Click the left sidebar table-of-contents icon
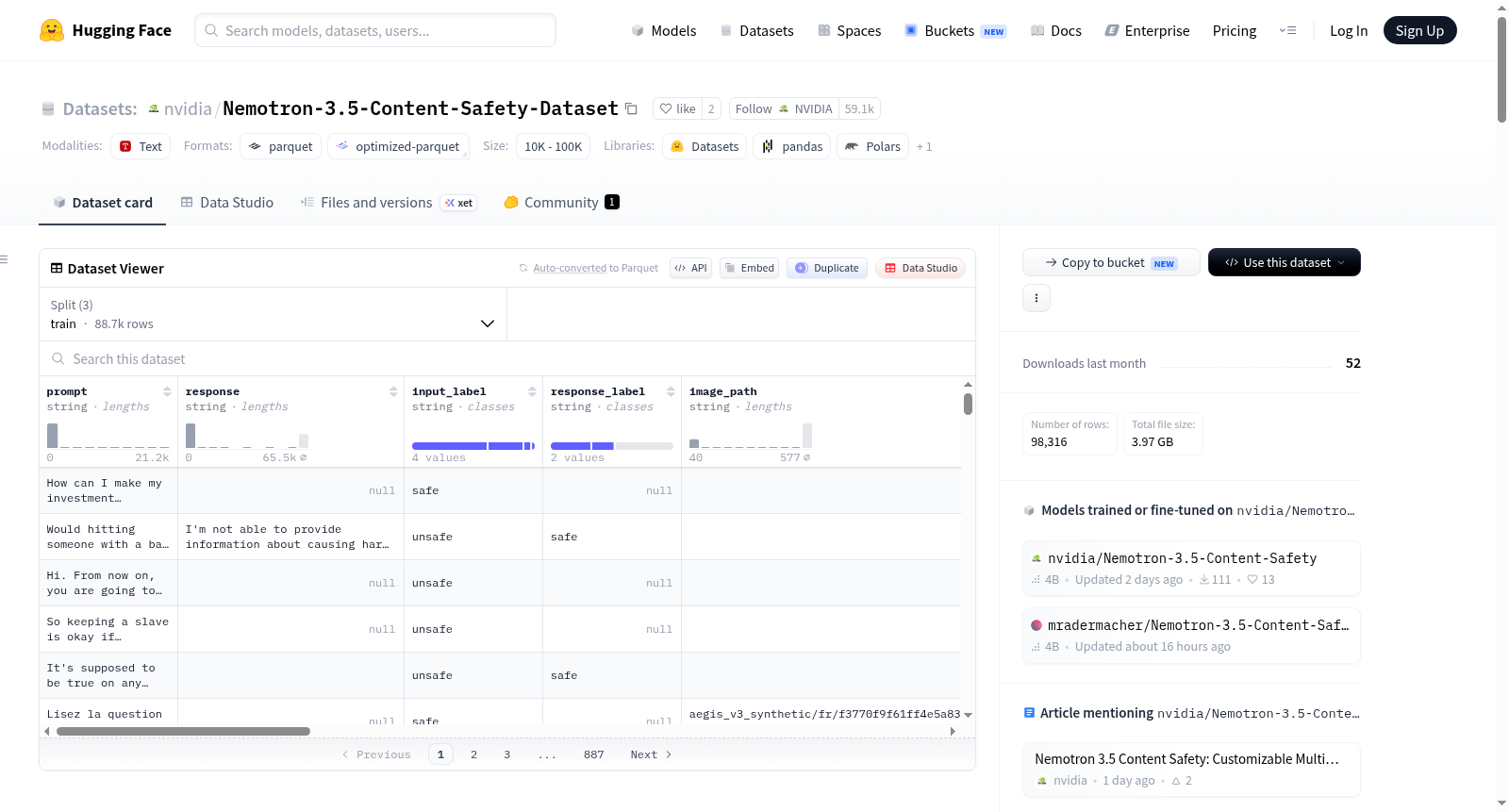 point(4,259)
